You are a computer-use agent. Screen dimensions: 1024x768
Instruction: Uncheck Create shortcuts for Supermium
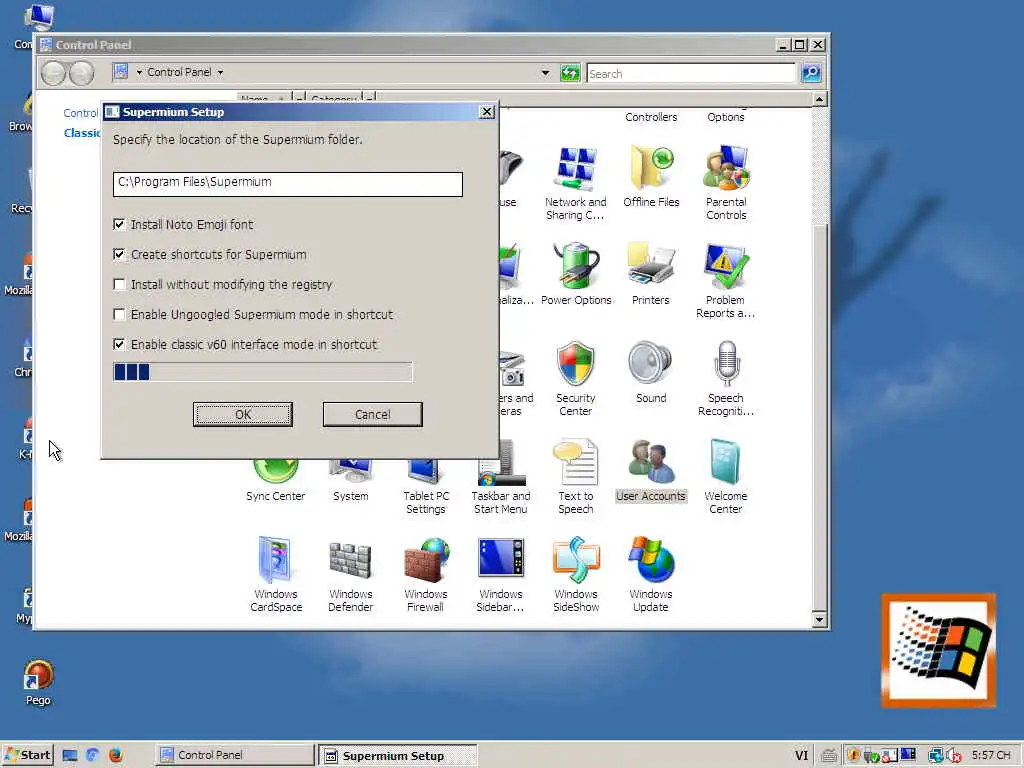coord(120,255)
